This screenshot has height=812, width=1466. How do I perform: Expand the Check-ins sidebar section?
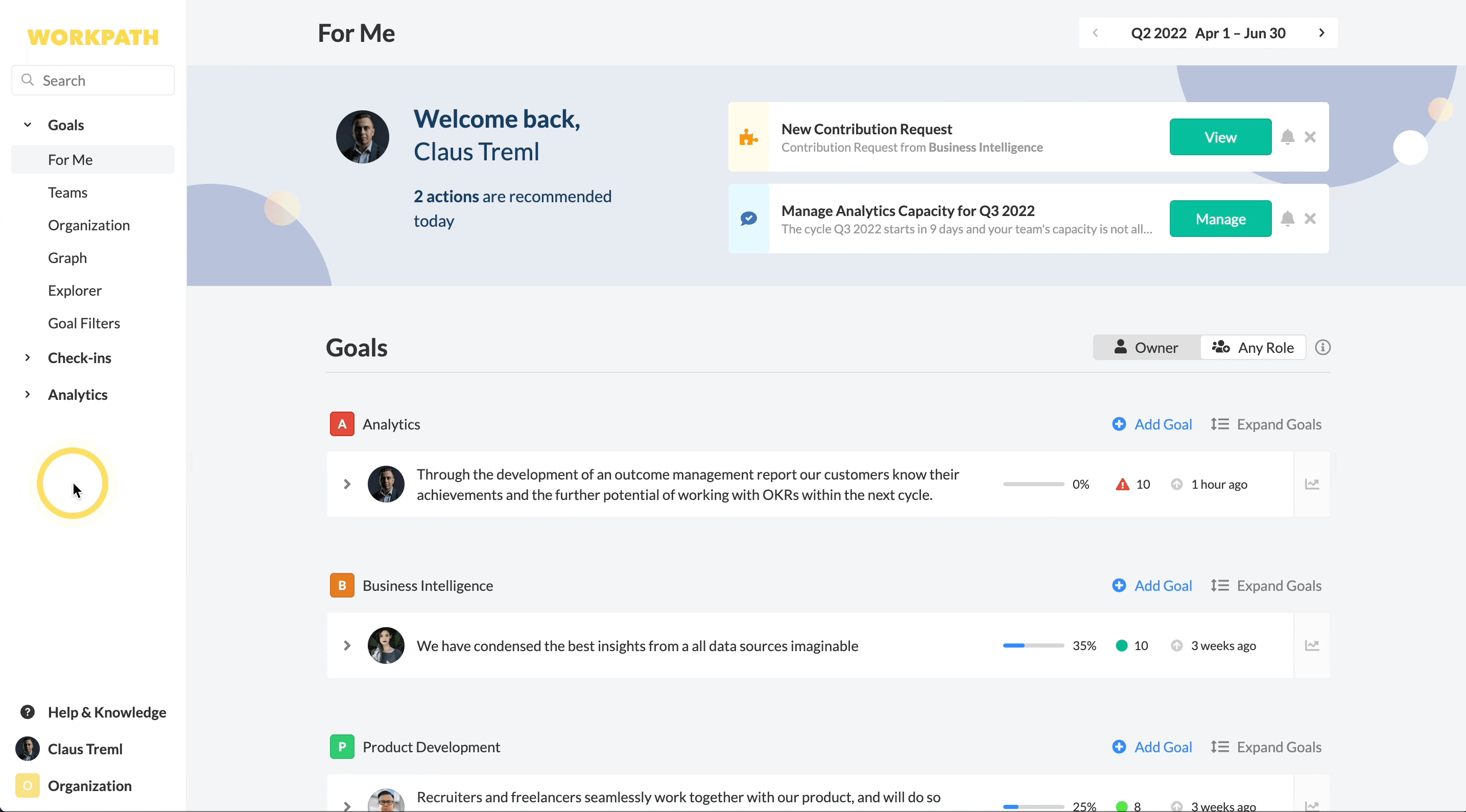(27, 357)
